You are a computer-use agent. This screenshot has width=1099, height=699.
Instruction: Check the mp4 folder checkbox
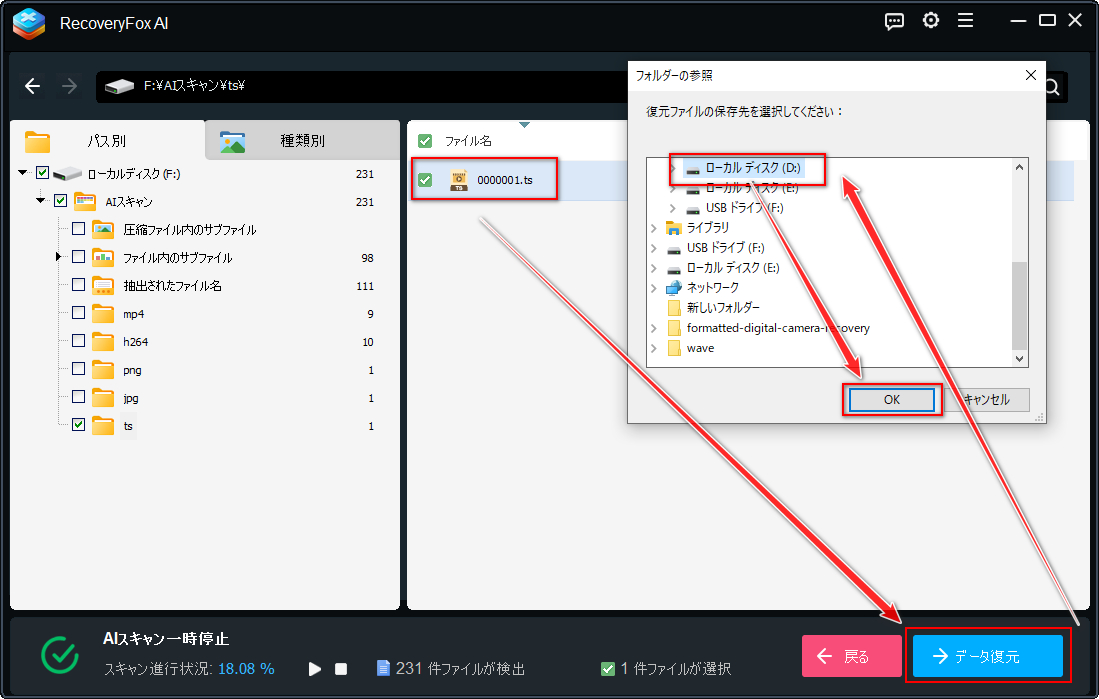click(78, 313)
